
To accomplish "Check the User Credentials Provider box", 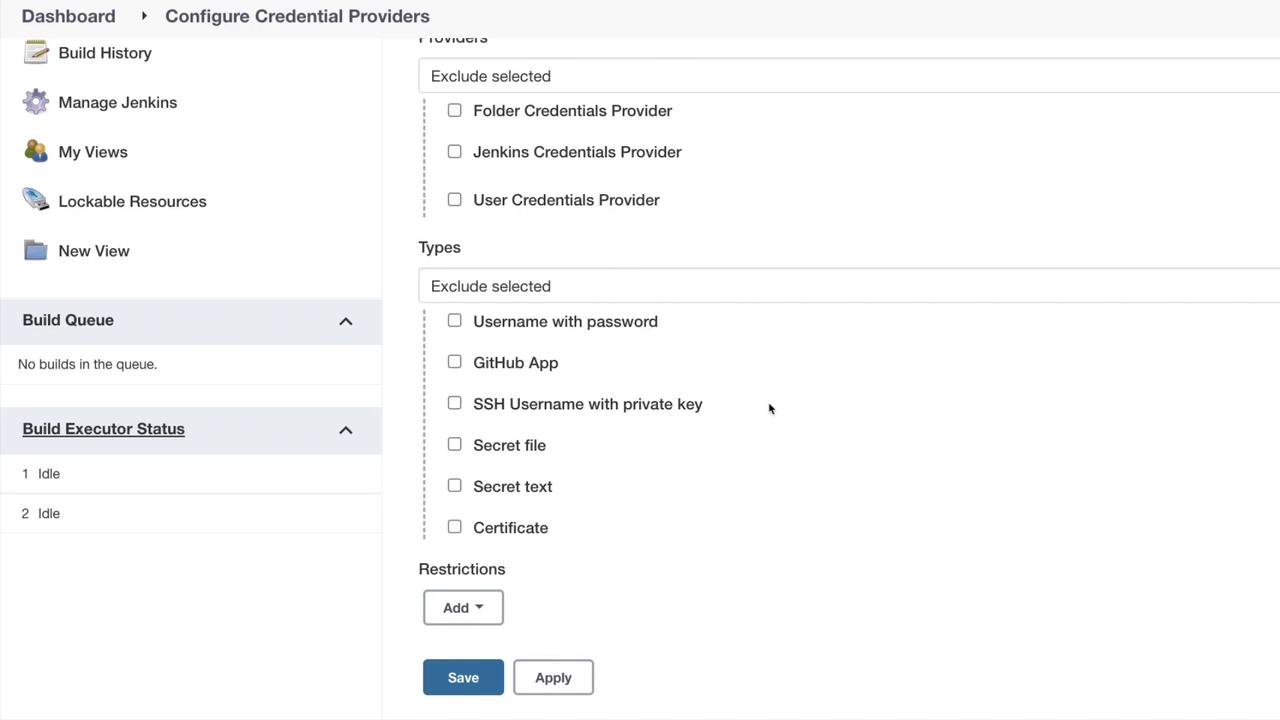I will click(455, 199).
